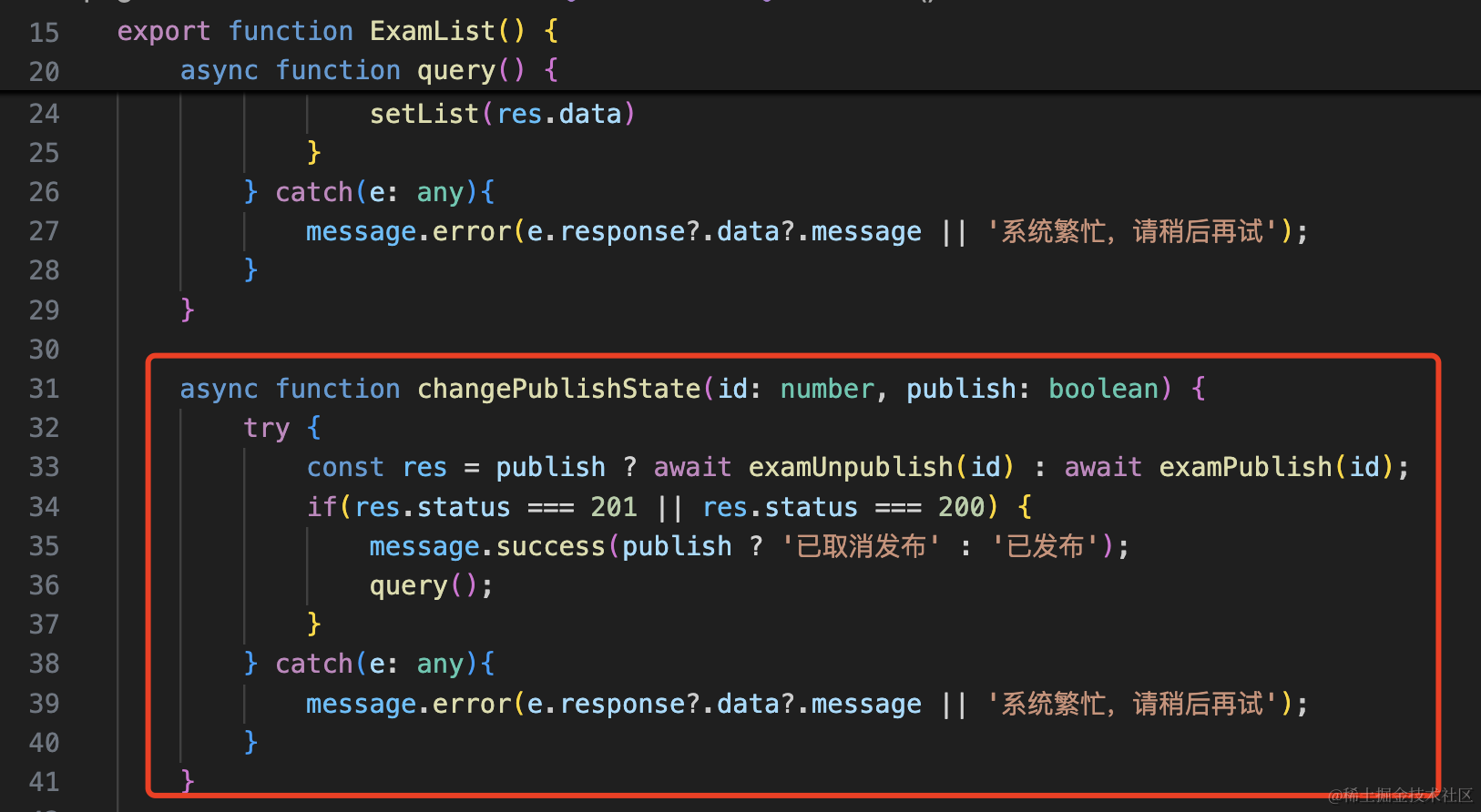Click the error method on line 27
1481x812 pixels.
tap(472, 231)
